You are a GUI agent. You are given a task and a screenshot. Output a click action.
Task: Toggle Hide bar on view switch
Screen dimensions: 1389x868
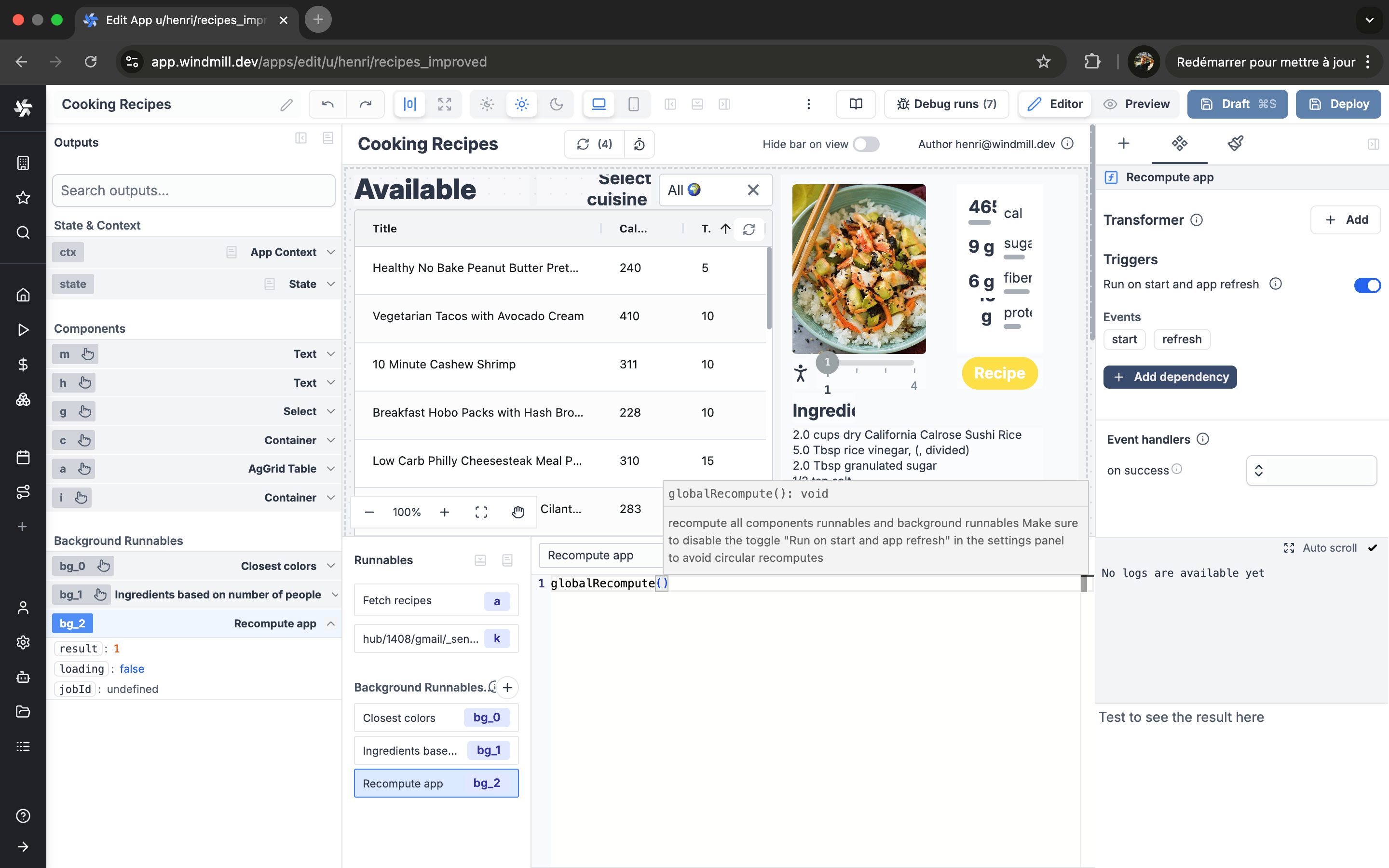[x=866, y=144]
